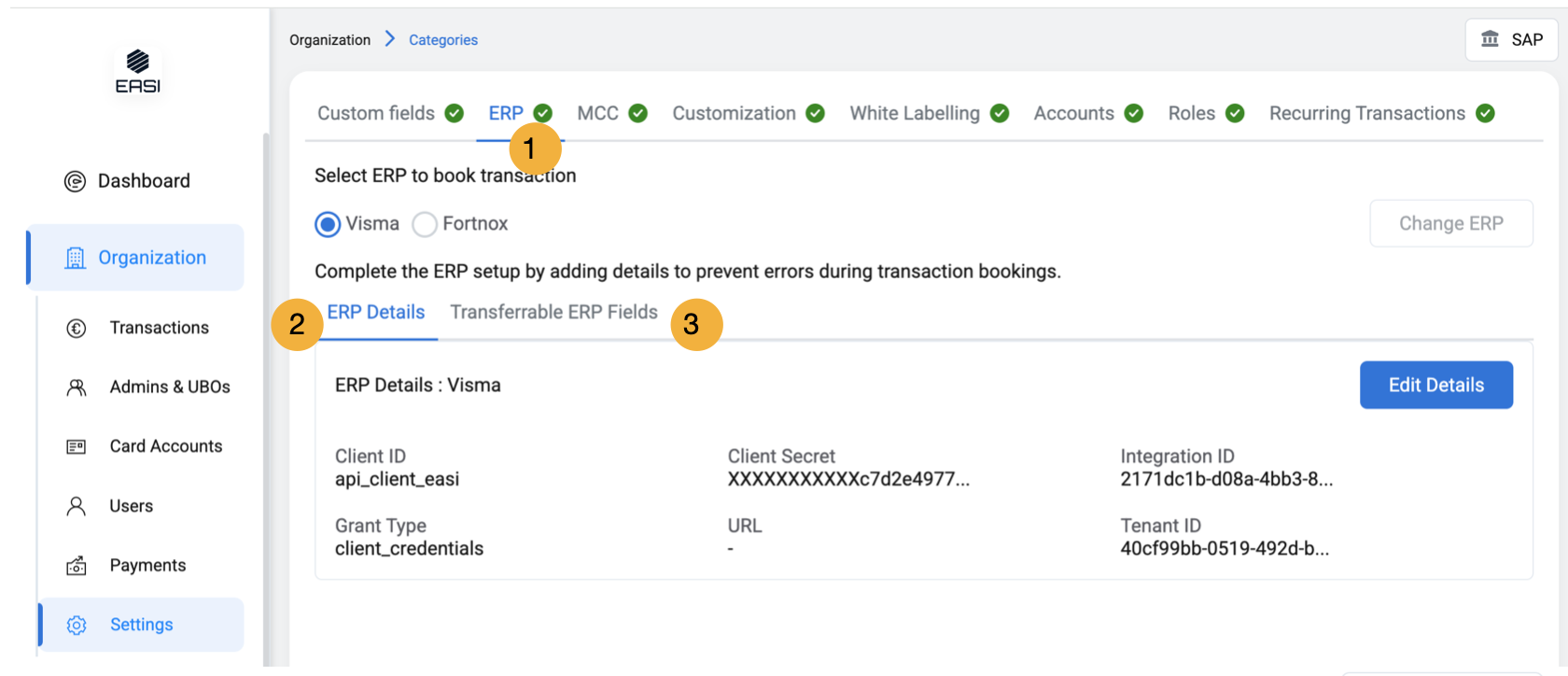The image size is (1568, 676).
Task: Click the Payments icon in sidebar
Action: tap(77, 566)
